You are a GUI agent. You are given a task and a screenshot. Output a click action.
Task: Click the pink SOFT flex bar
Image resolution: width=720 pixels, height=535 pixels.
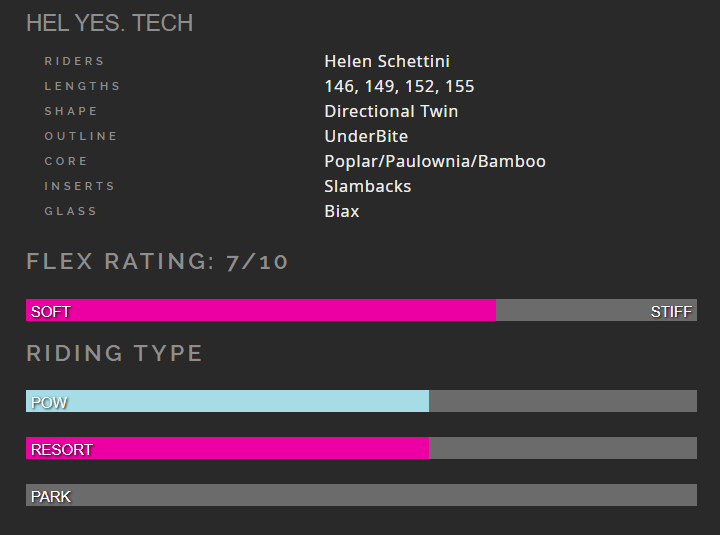[261, 310]
